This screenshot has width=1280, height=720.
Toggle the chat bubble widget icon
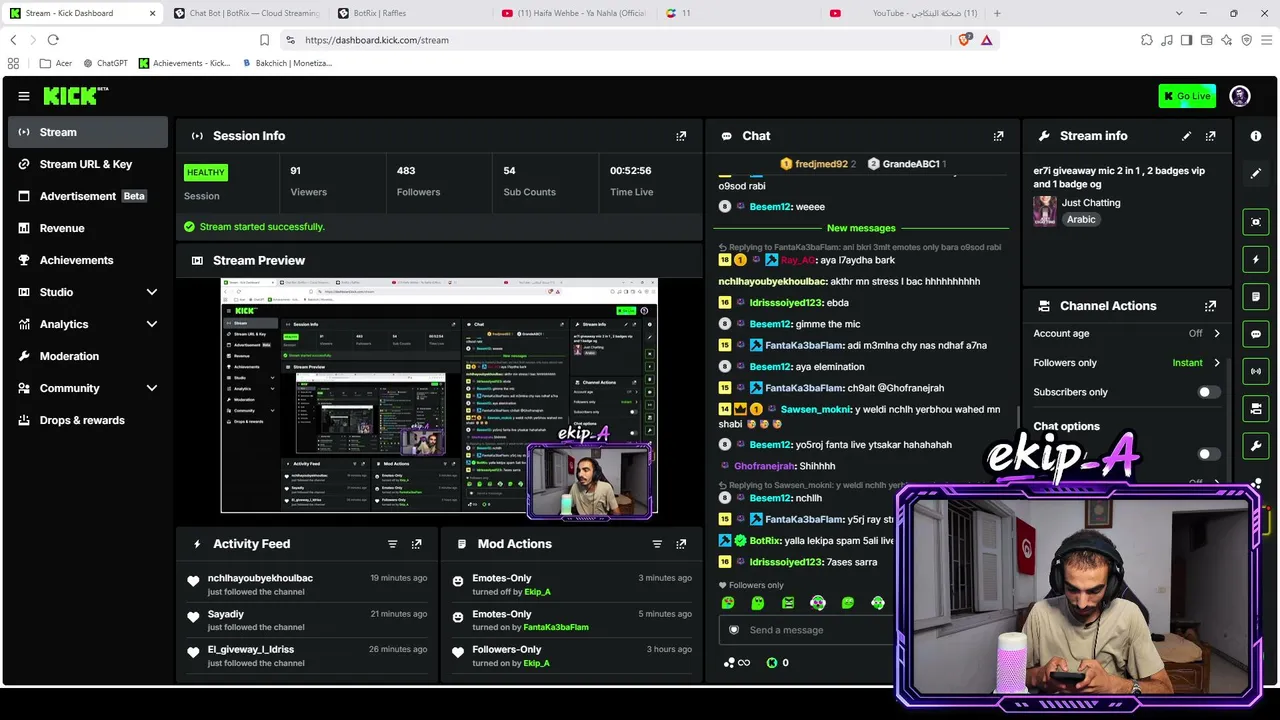coord(1256,334)
